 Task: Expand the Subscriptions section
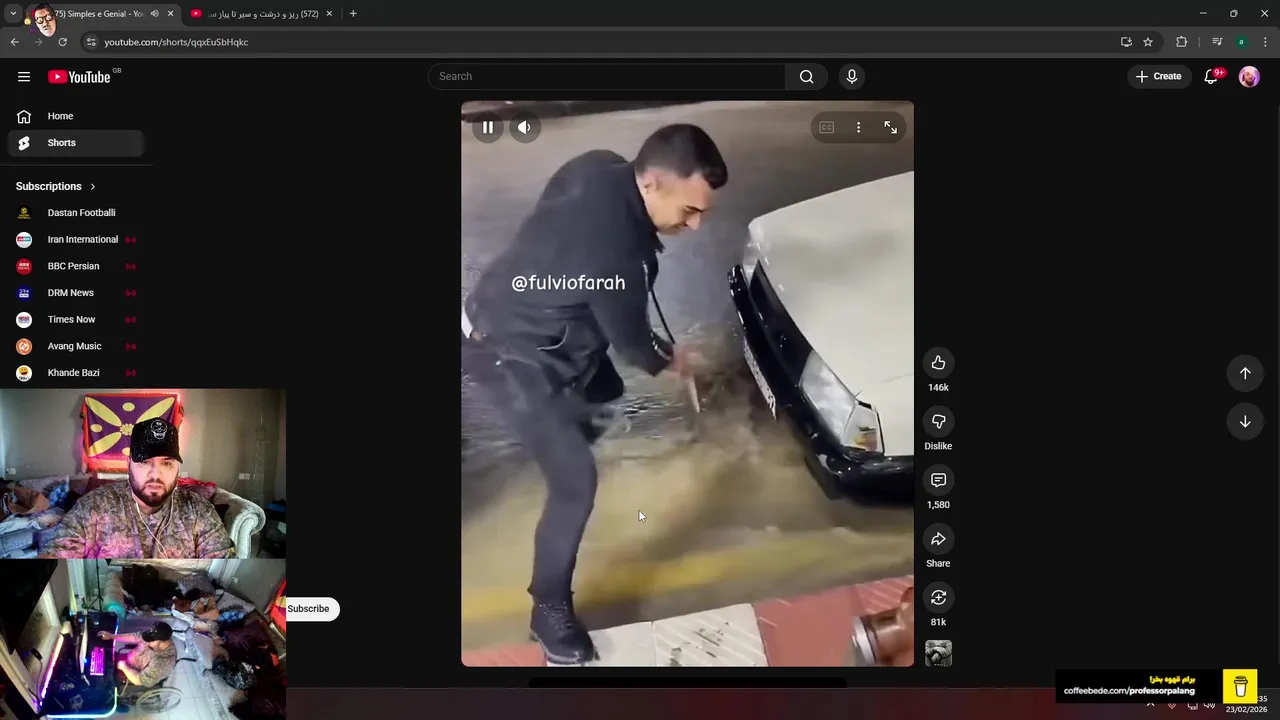56,186
